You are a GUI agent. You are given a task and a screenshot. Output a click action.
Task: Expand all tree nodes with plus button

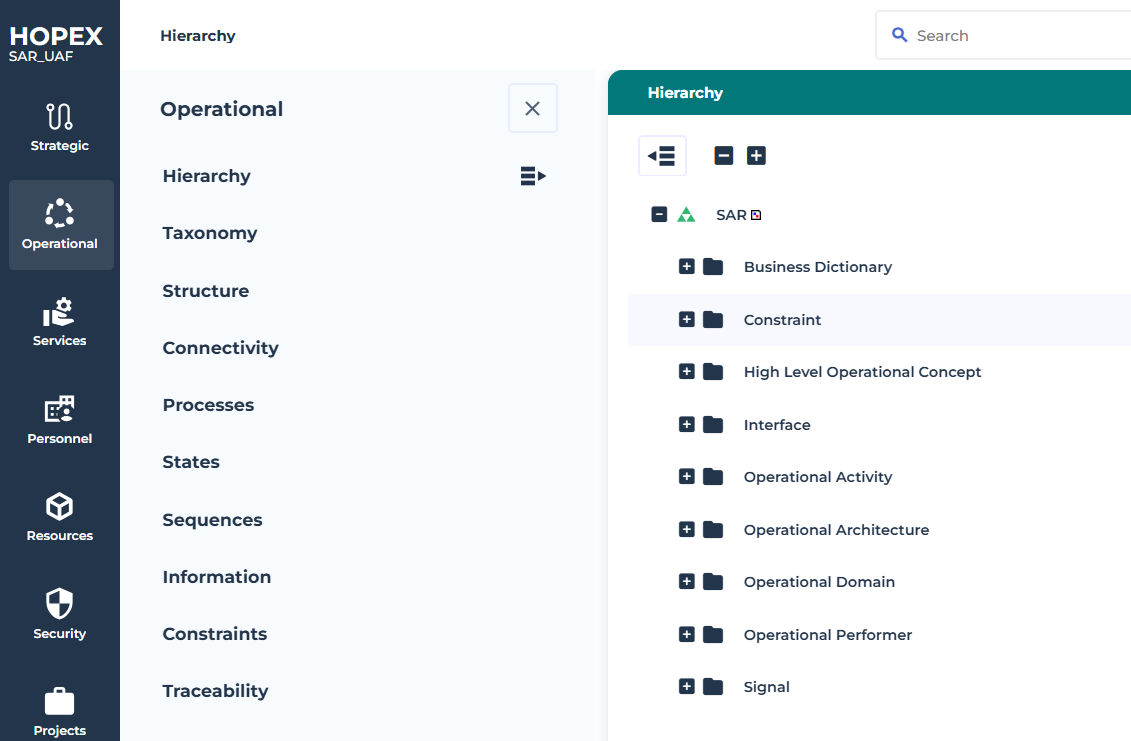tap(757, 156)
